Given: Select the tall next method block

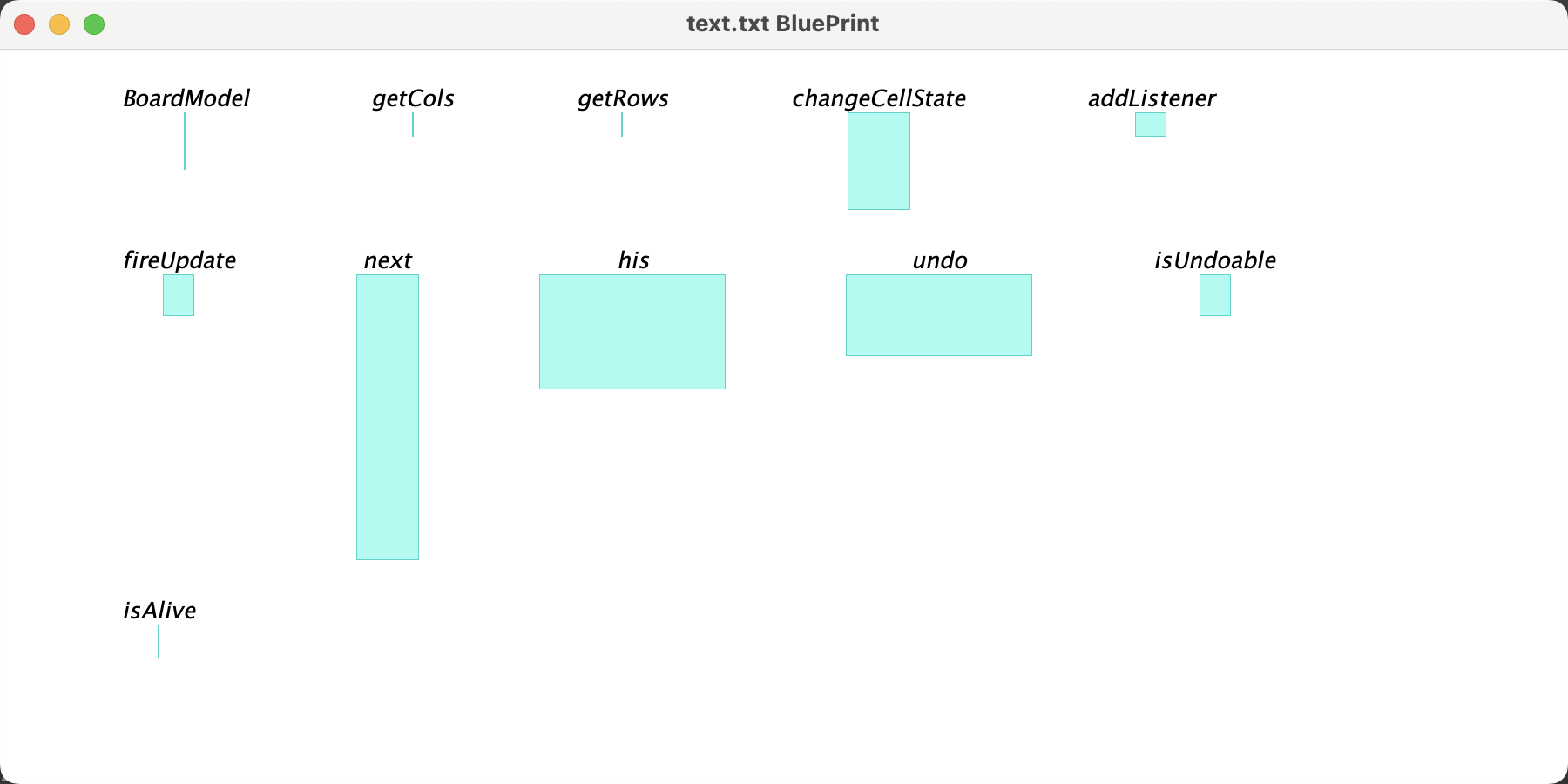Looking at the screenshot, I should 387,416.
